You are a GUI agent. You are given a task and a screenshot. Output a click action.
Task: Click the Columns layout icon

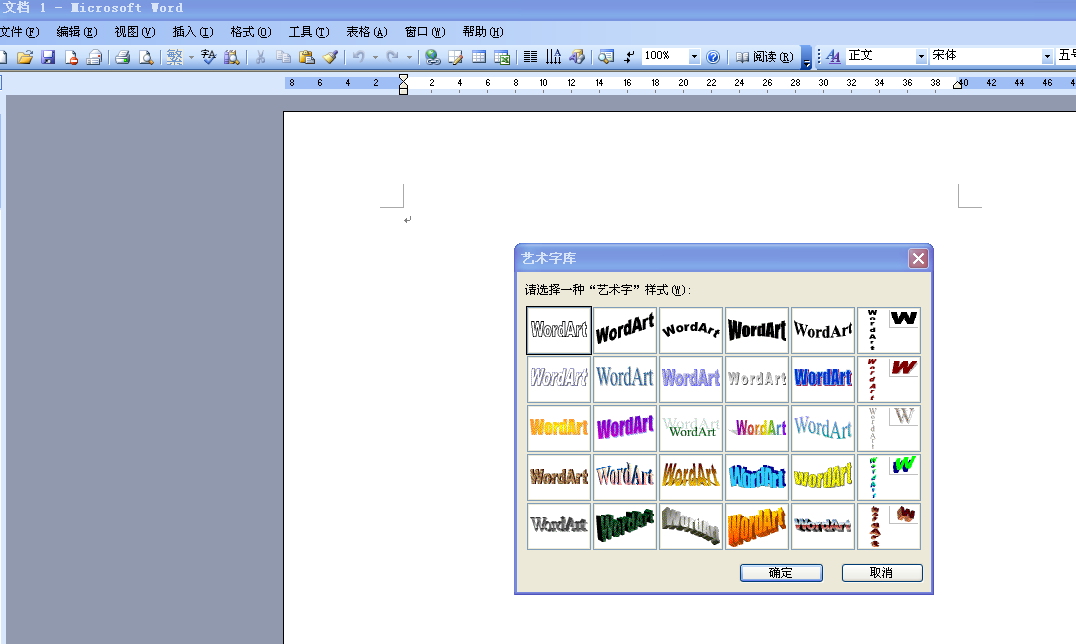point(530,57)
